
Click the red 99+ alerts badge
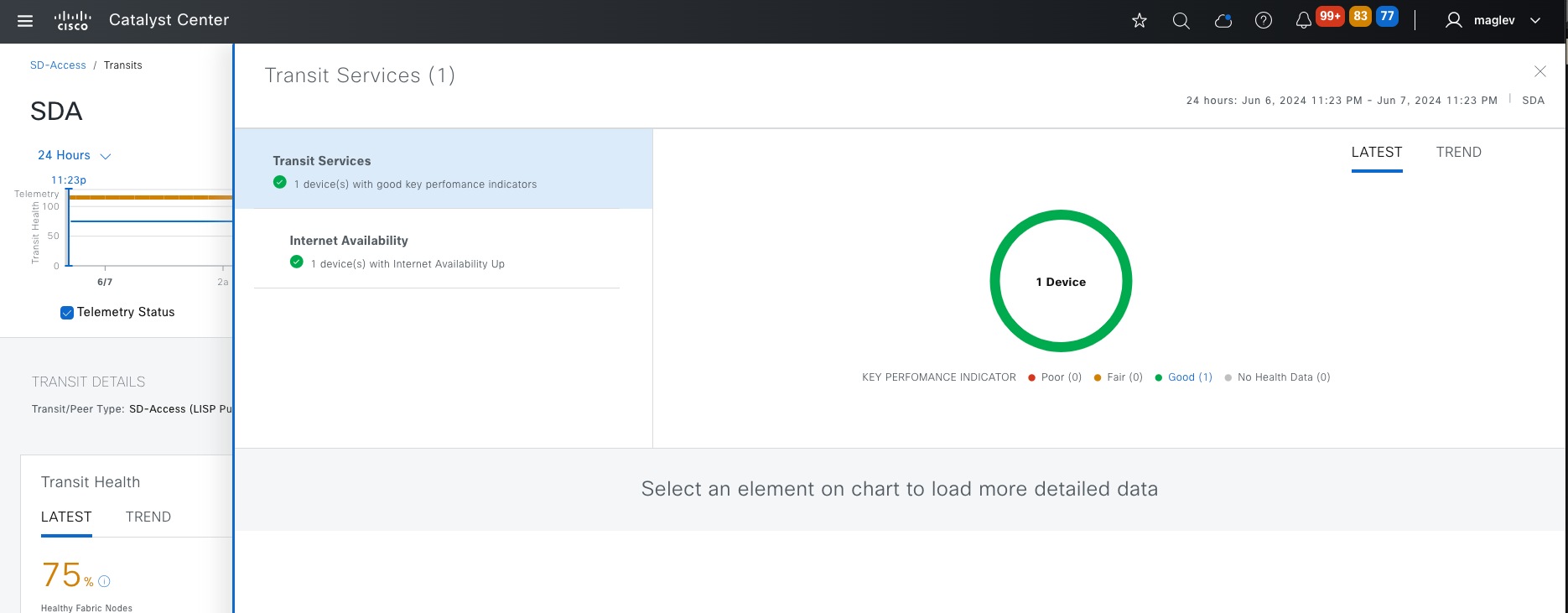(x=1330, y=16)
